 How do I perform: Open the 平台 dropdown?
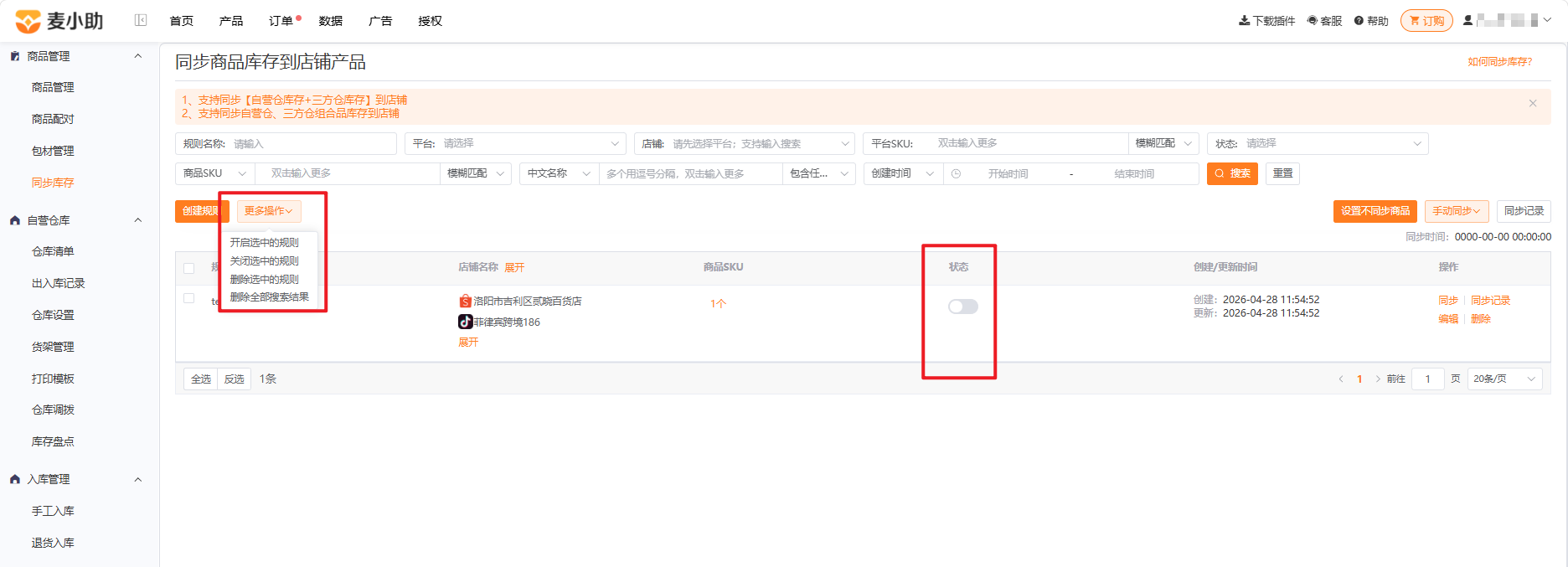point(515,143)
